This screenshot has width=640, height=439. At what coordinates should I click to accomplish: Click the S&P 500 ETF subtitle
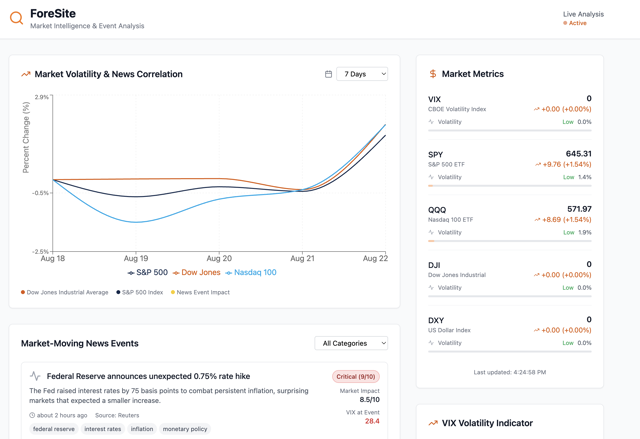[x=447, y=165]
